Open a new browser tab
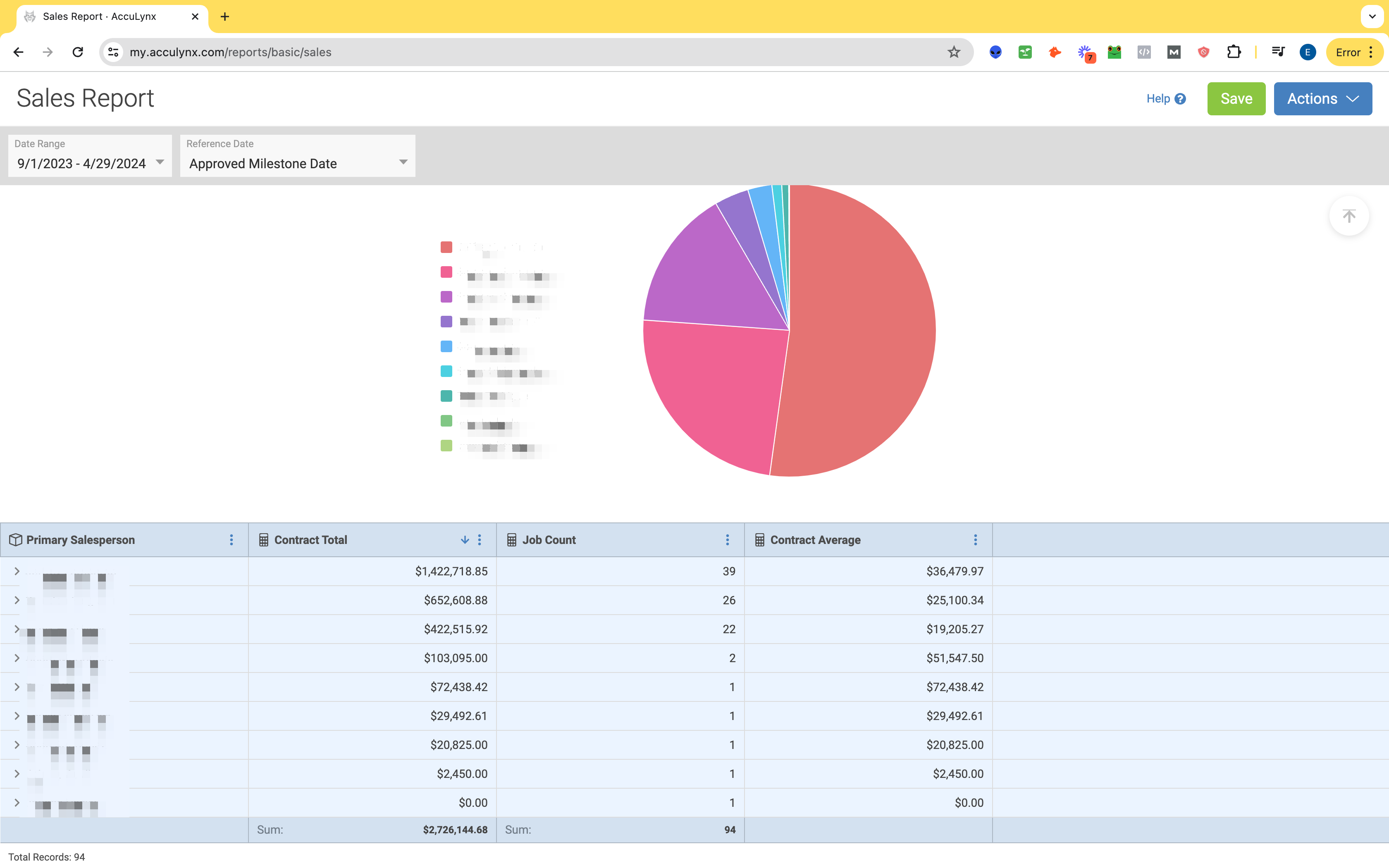This screenshot has height=868, width=1389. coord(225,17)
